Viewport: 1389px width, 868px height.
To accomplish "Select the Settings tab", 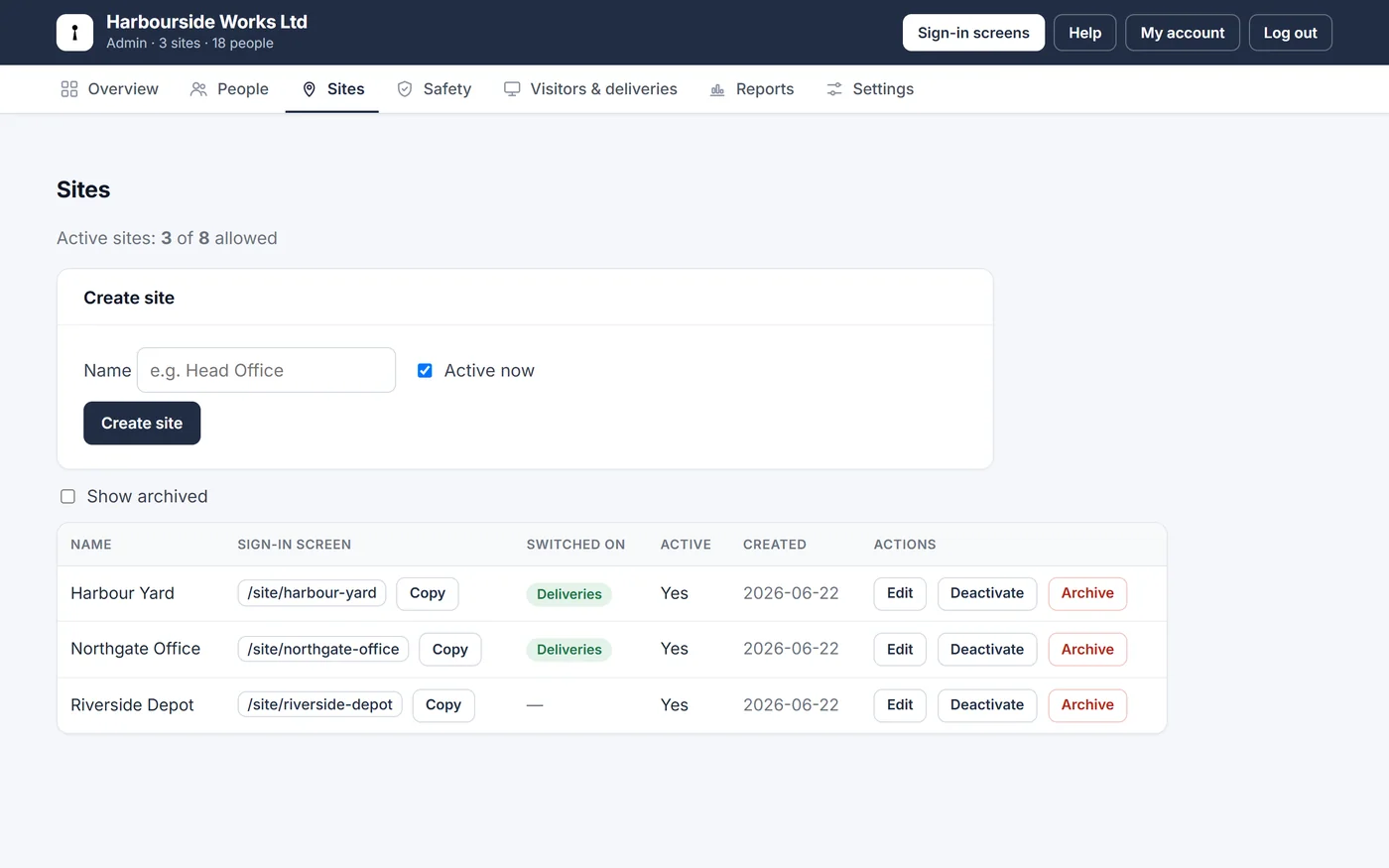I will click(x=870, y=89).
